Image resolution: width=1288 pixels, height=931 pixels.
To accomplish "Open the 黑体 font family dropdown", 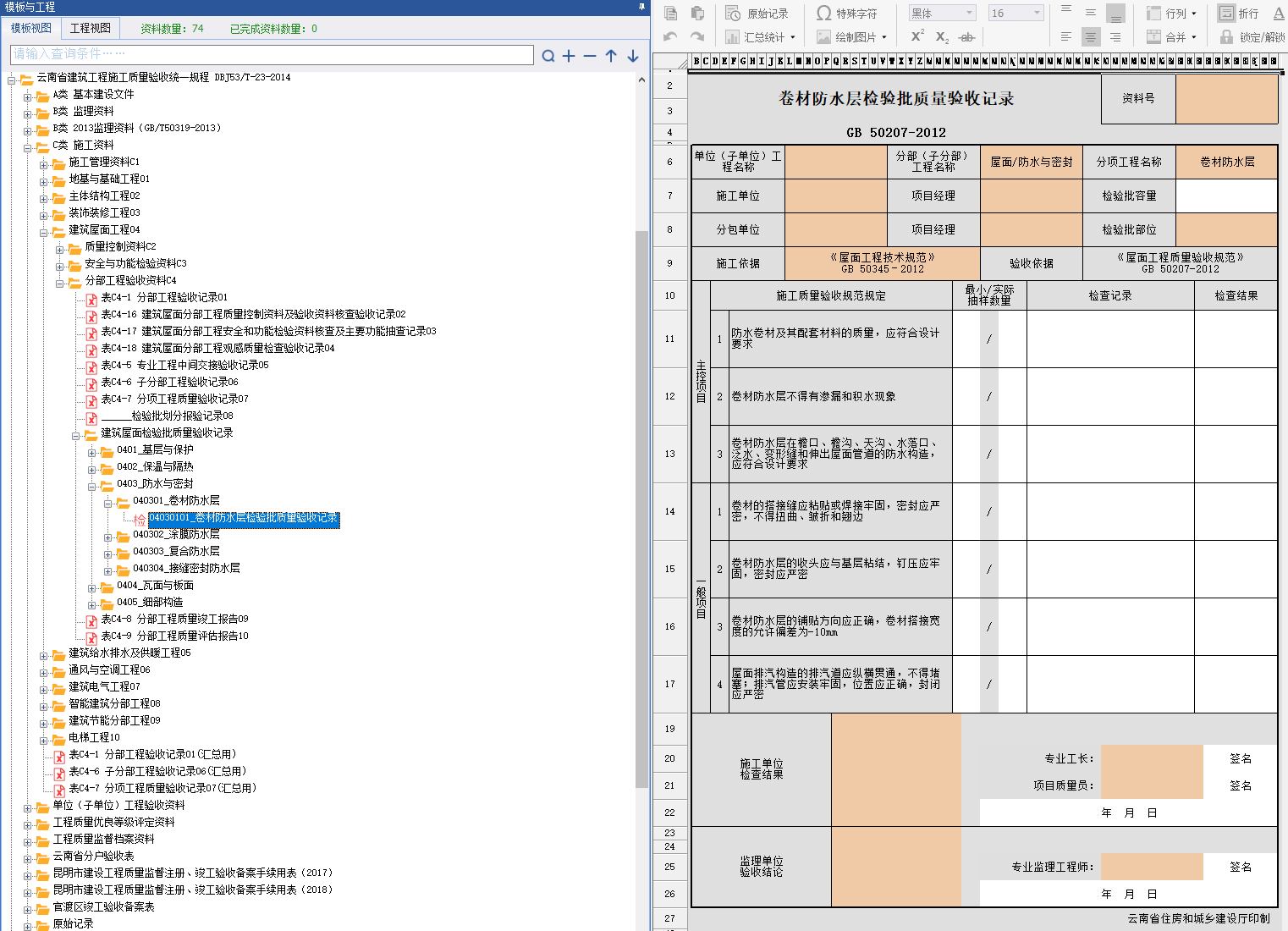I will point(970,13).
